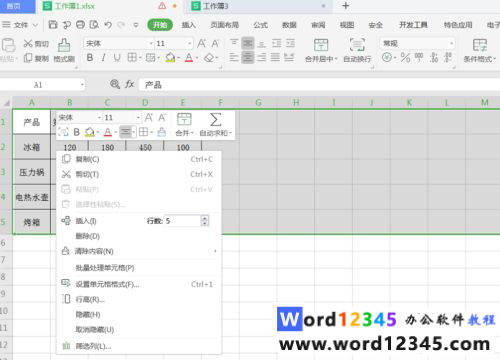Click the 行数 row count field
Viewport: 500px width, 360px height.
click(x=182, y=221)
